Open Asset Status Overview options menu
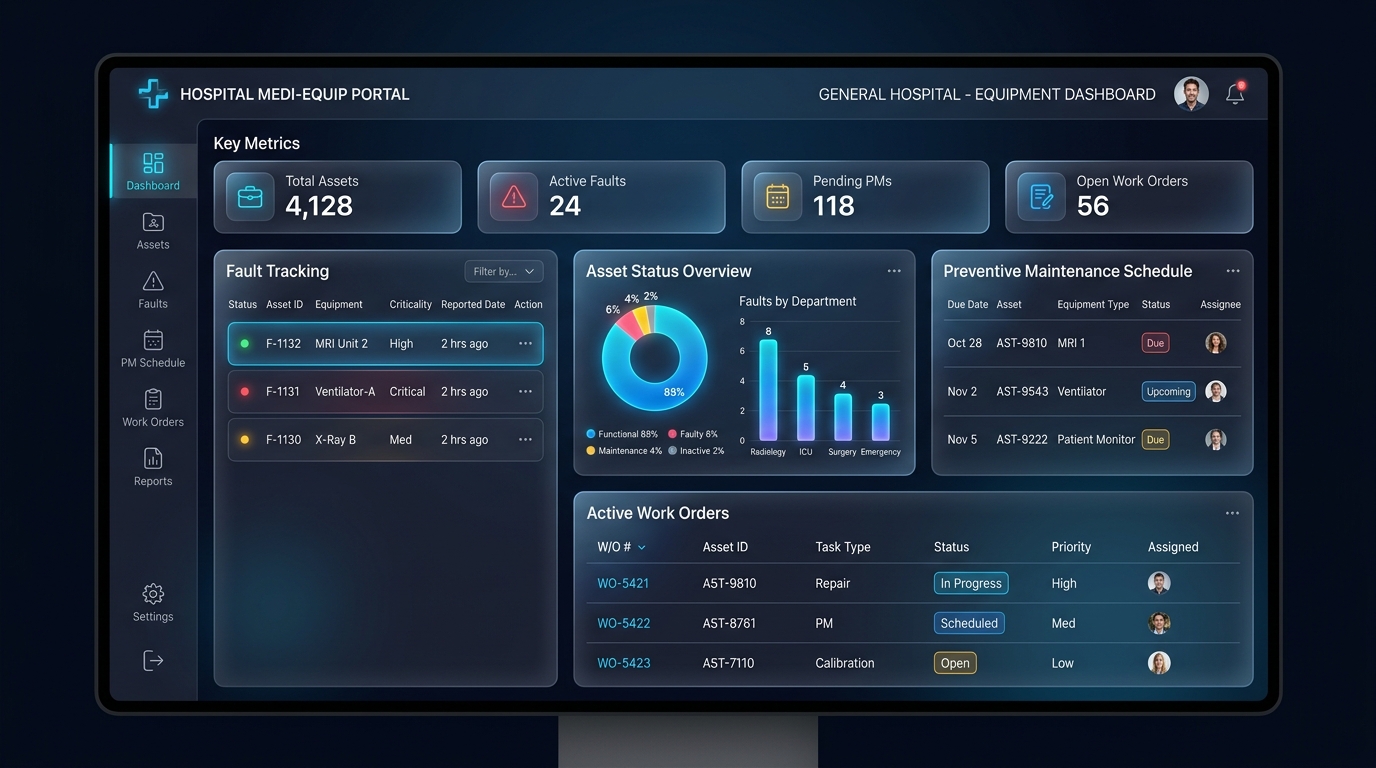Viewport: 1376px width, 768px height. click(x=894, y=271)
